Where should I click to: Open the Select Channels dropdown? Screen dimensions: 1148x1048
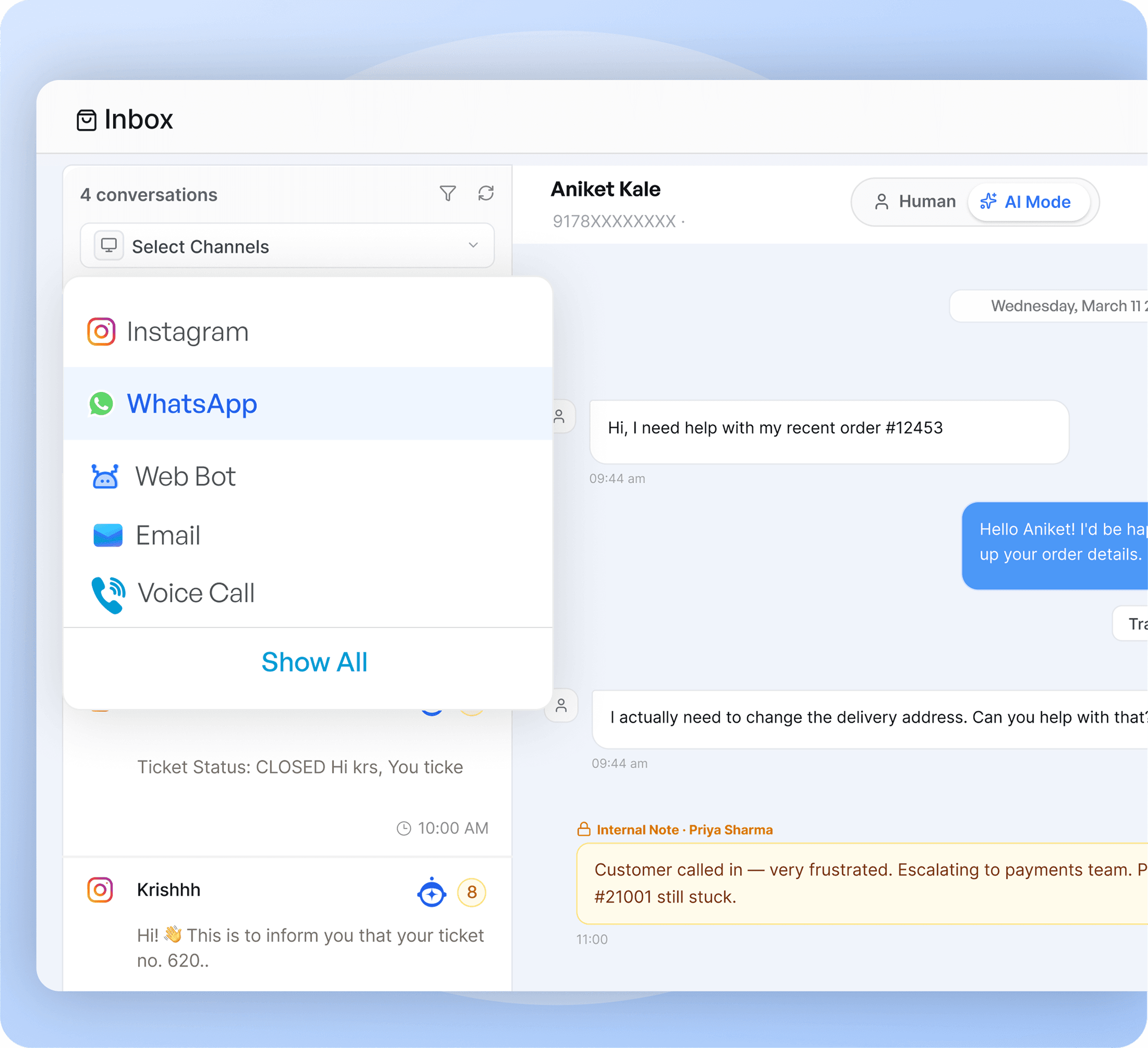[287, 246]
